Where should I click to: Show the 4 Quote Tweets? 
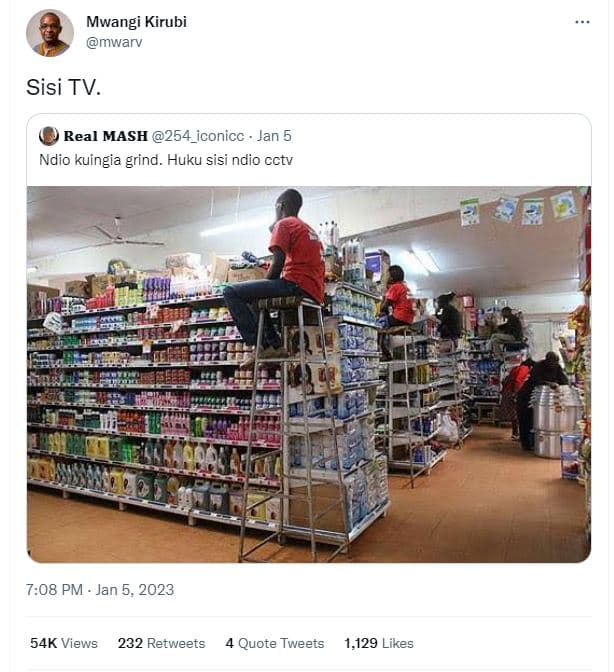coord(275,643)
